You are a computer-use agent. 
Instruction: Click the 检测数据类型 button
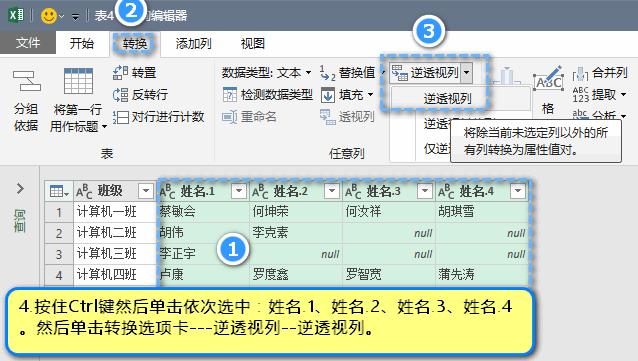[268, 95]
